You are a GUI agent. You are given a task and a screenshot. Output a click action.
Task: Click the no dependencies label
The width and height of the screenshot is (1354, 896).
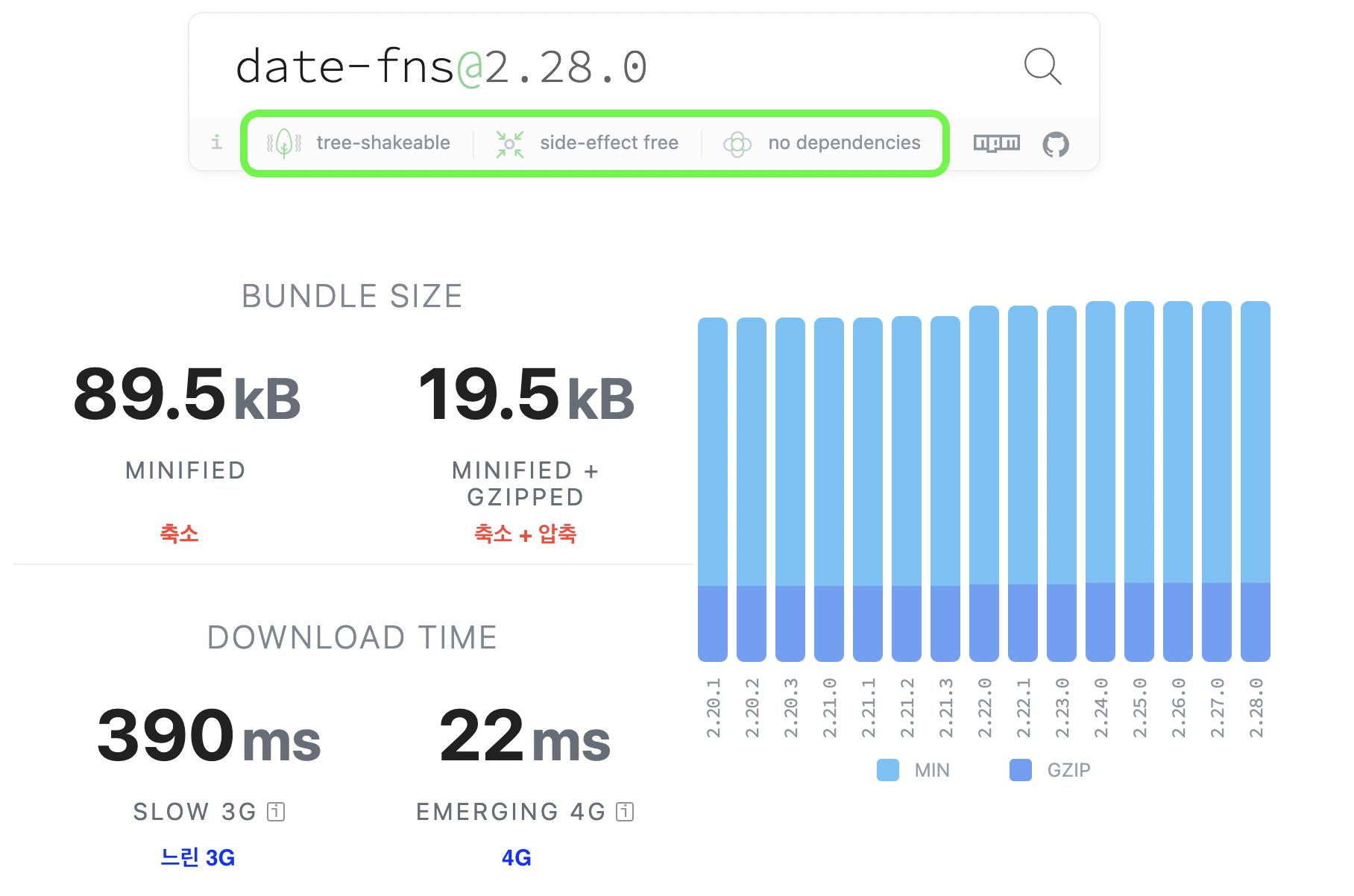[x=845, y=142]
